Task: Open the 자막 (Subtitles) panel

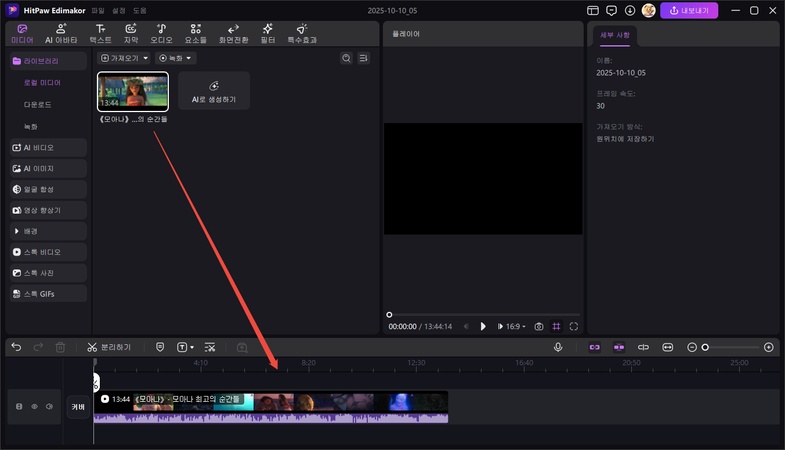Action: tap(131, 33)
